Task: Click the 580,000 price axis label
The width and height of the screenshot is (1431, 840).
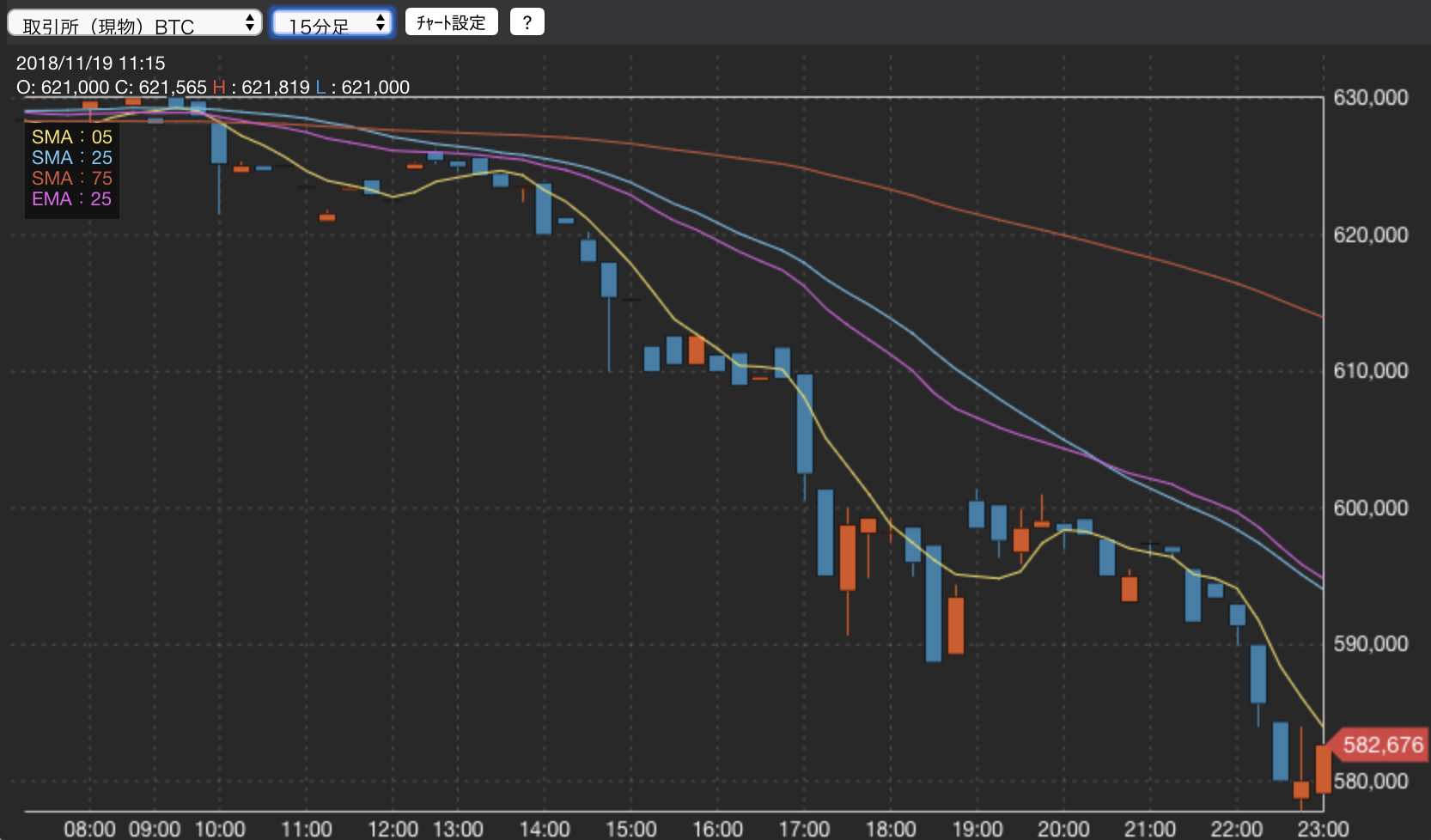Action: pos(1371,782)
